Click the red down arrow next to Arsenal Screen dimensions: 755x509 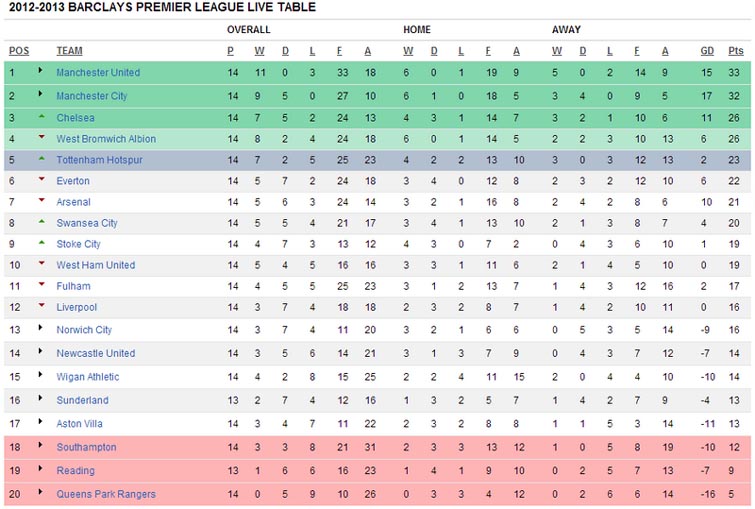click(41, 200)
